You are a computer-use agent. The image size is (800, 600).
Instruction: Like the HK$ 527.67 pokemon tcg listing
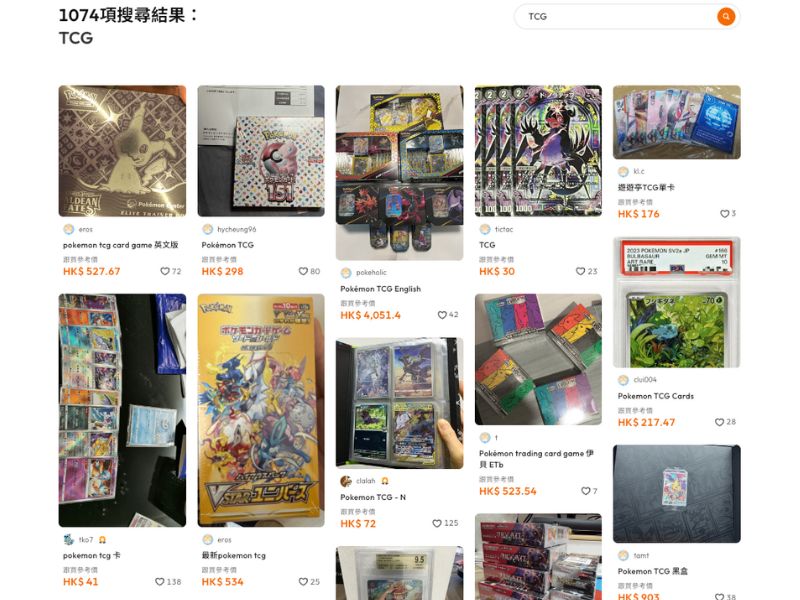165,271
